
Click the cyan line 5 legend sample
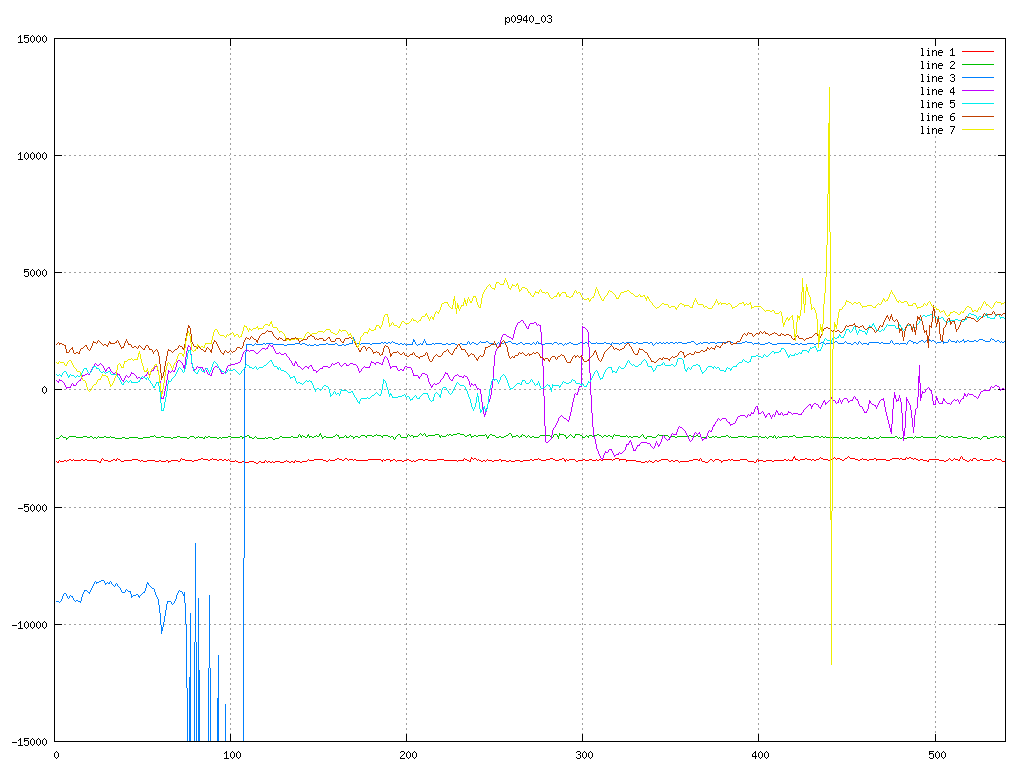[979, 103]
